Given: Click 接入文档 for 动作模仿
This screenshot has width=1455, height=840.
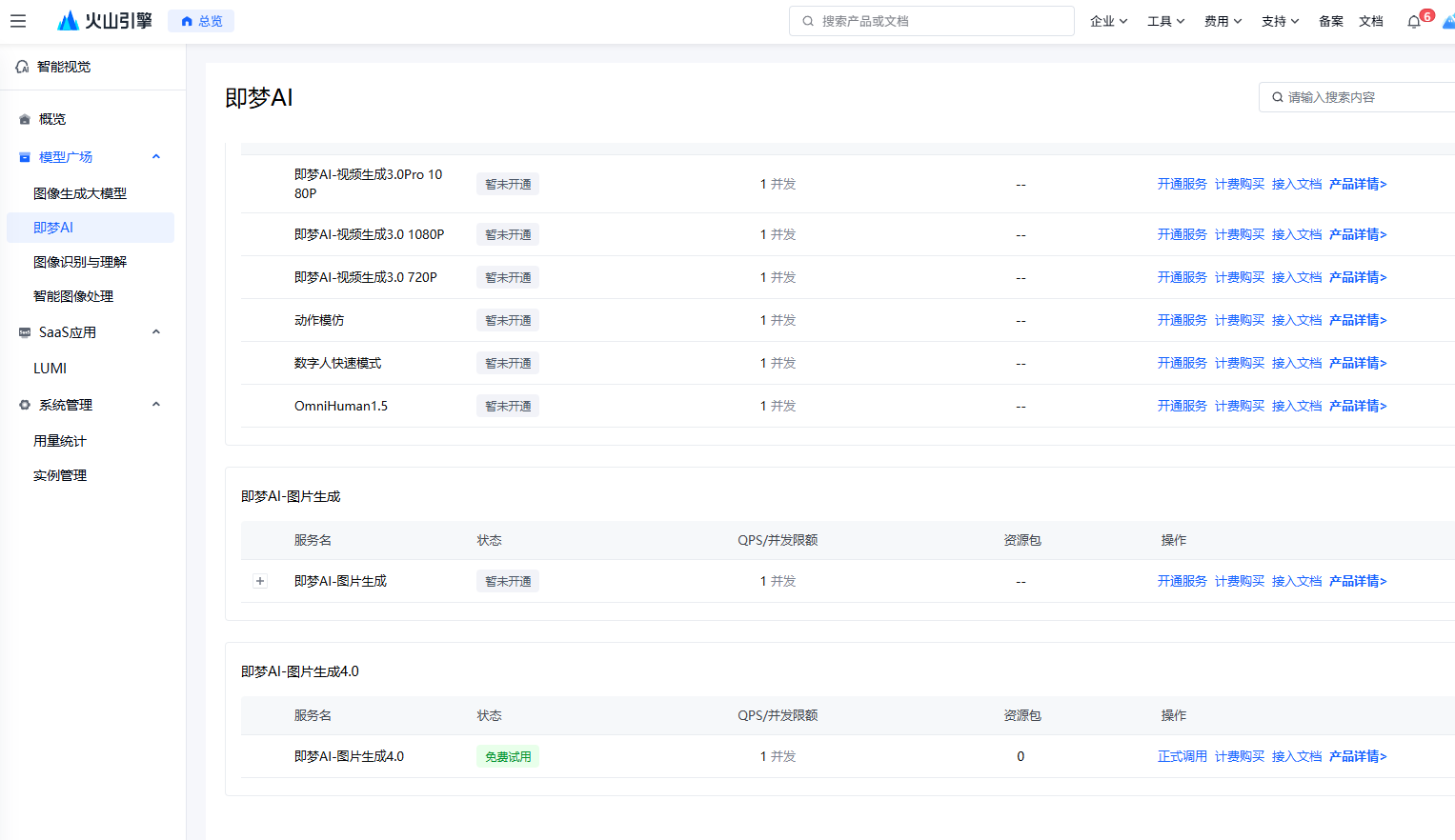Looking at the screenshot, I should pyautogui.click(x=1296, y=320).
